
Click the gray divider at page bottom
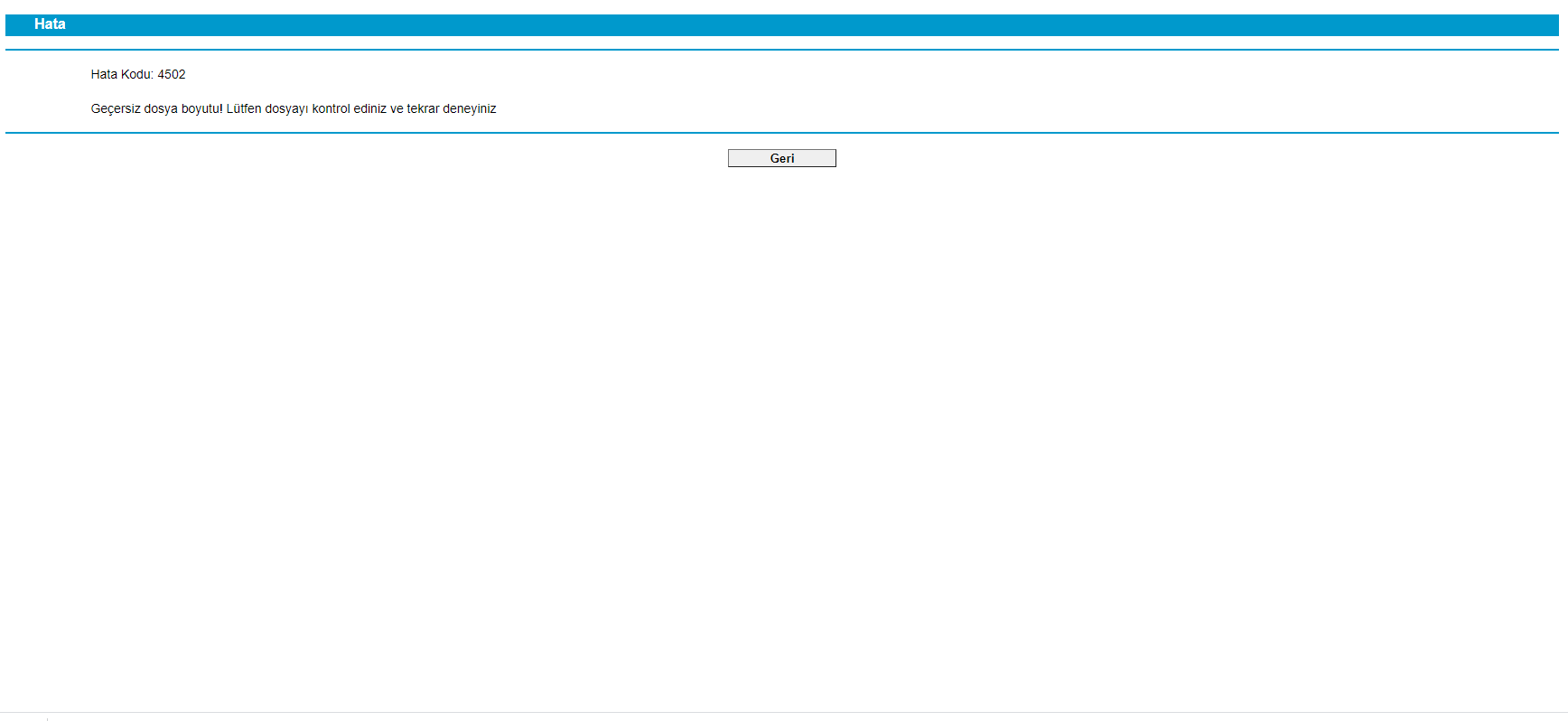pos(782,712)
